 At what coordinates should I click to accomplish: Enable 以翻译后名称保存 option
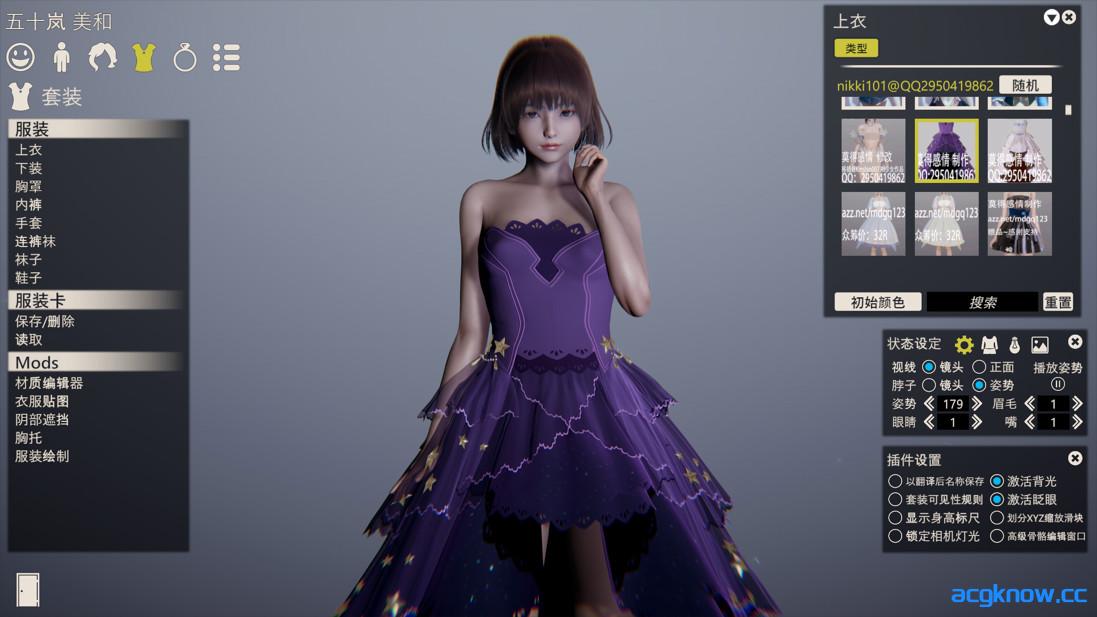[x=895, y=481]
